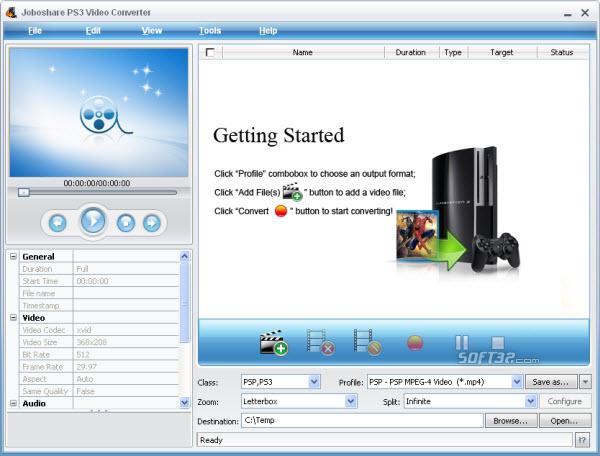Click the Clear list filmstrip icon
This screenshot has height=456, width=600.
368,342
